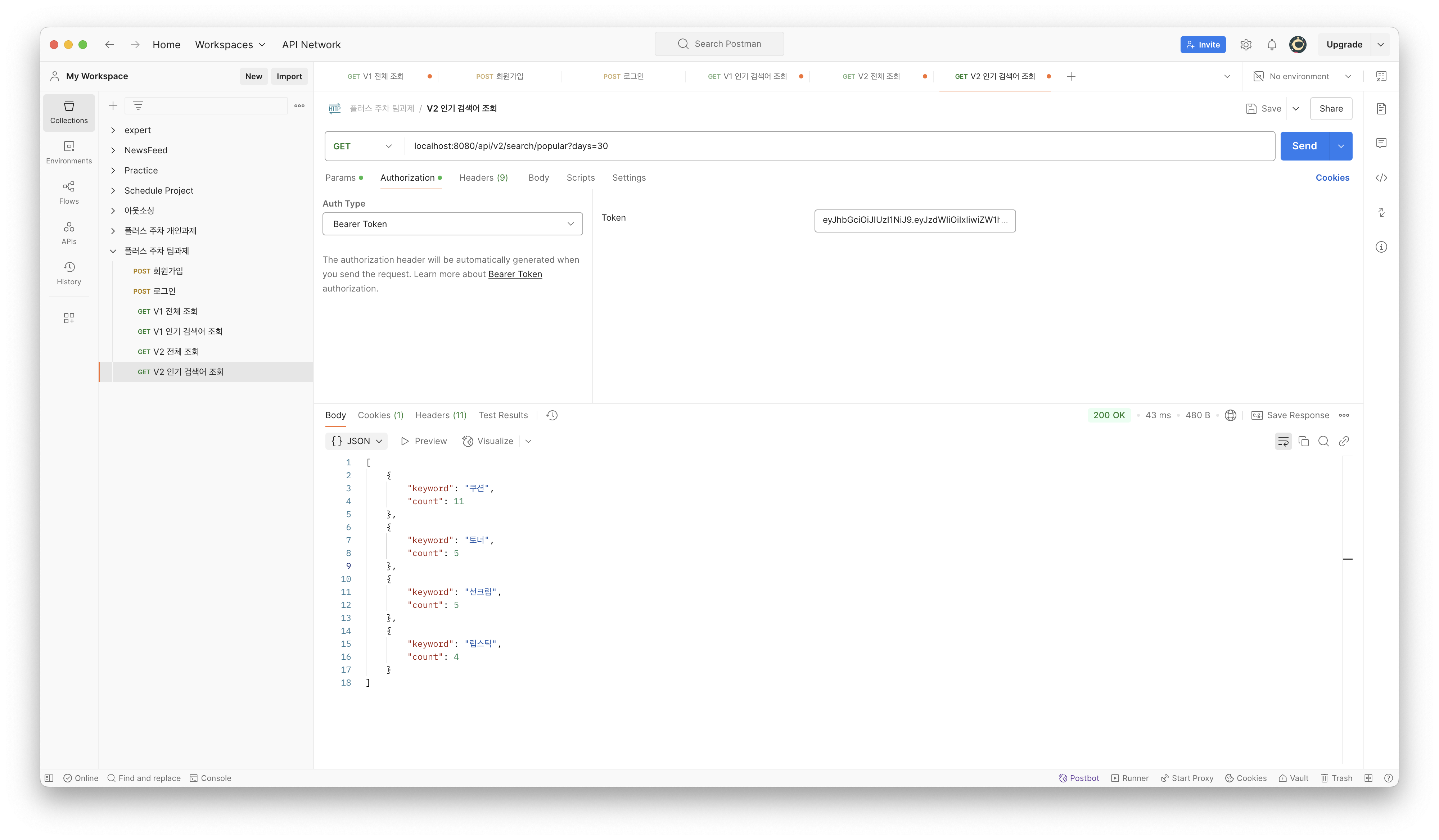Open the notifications bell
The height and width of the screenshot is (840, 1439).
pyautogui.click(x=1272, y=45)
